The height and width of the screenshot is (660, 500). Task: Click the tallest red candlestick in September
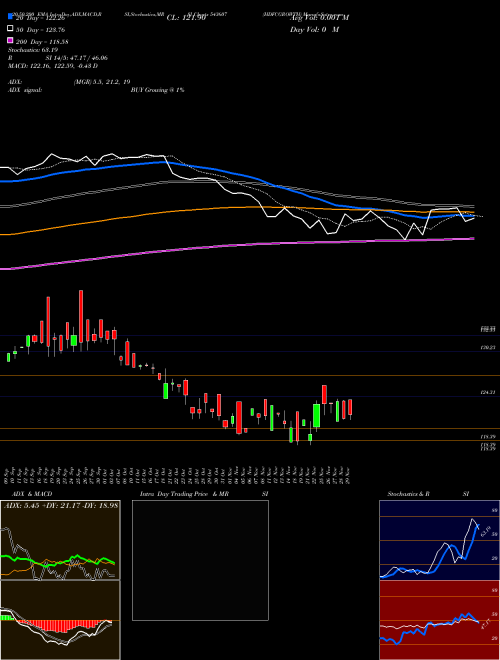tap(81, 317)
